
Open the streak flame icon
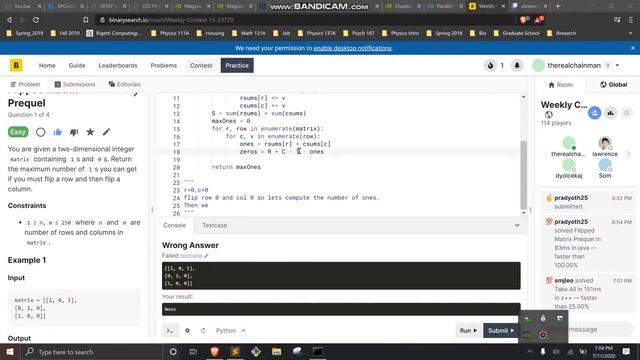click(490, 65)
